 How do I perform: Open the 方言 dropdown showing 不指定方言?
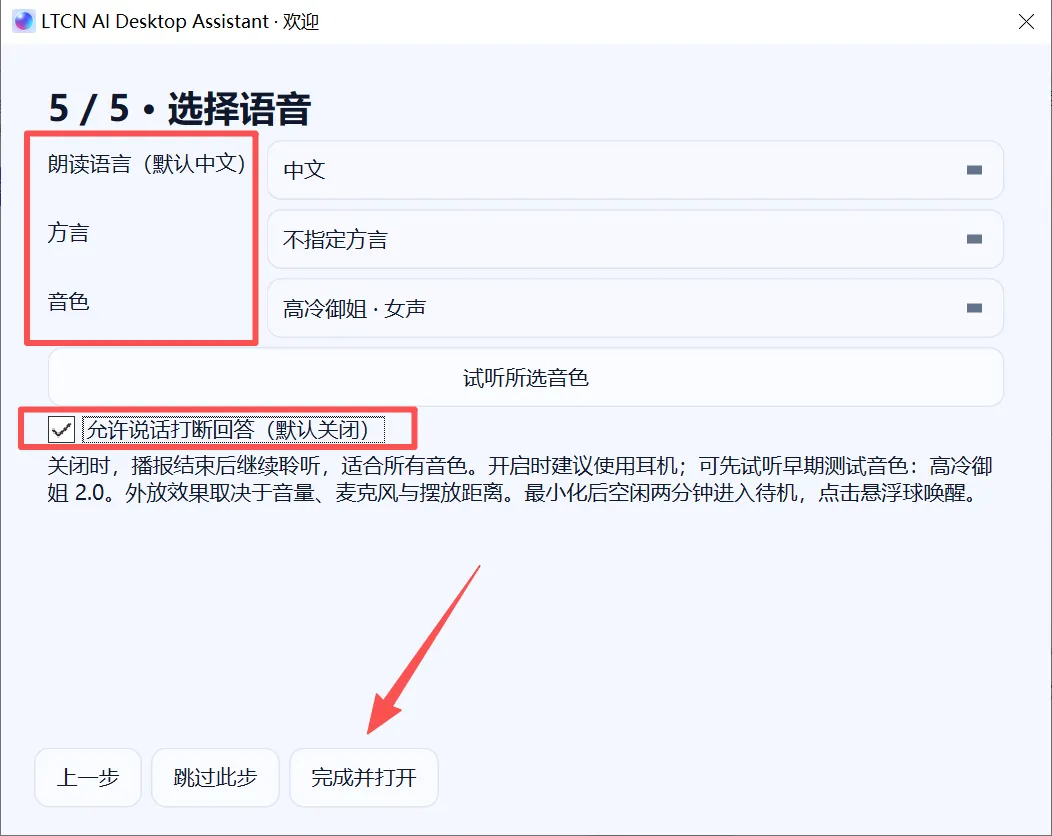point(635,239)
